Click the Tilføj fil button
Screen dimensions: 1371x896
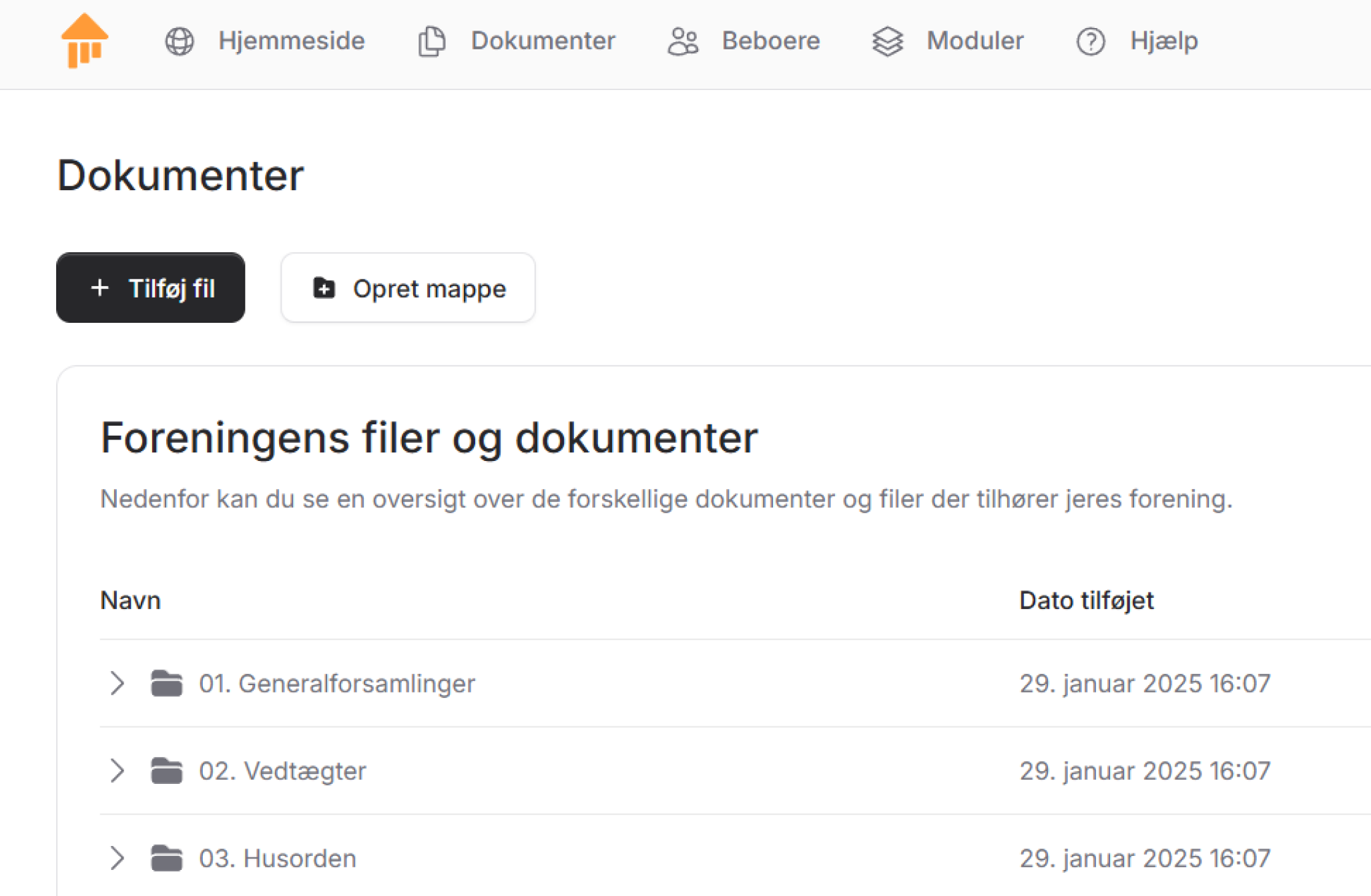click(x=150, y=288)
